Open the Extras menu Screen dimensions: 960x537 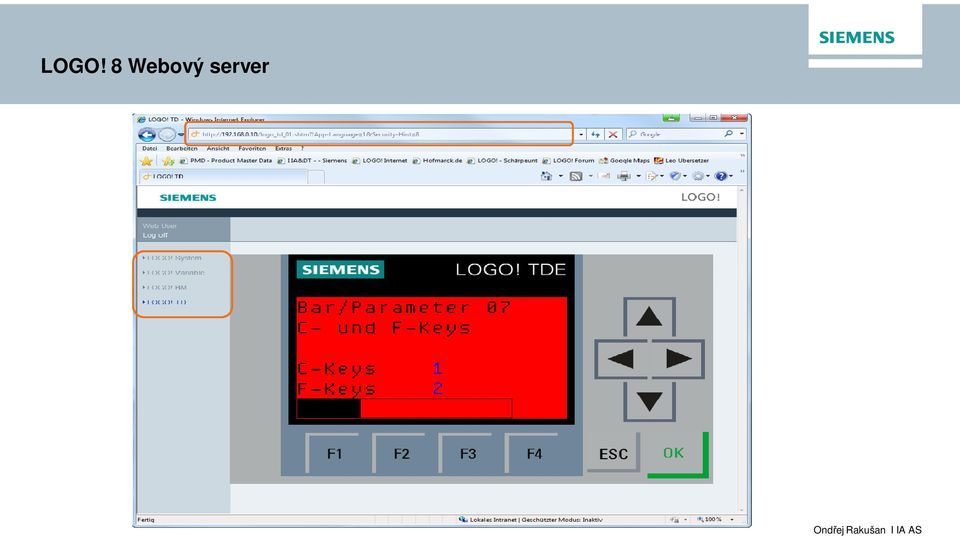point(283,148)
